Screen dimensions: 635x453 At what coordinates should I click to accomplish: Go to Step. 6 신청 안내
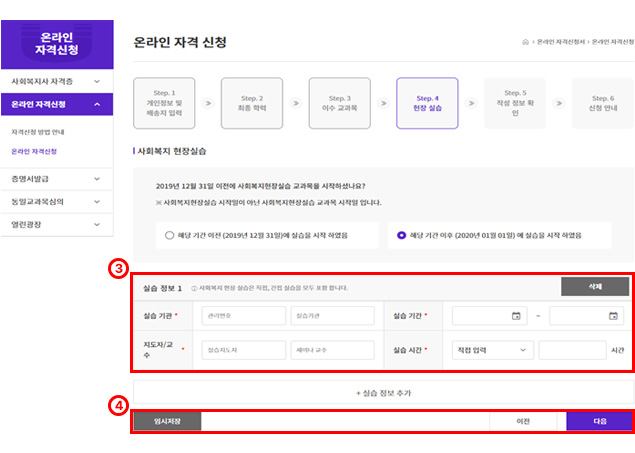click(x=603, y=103)
